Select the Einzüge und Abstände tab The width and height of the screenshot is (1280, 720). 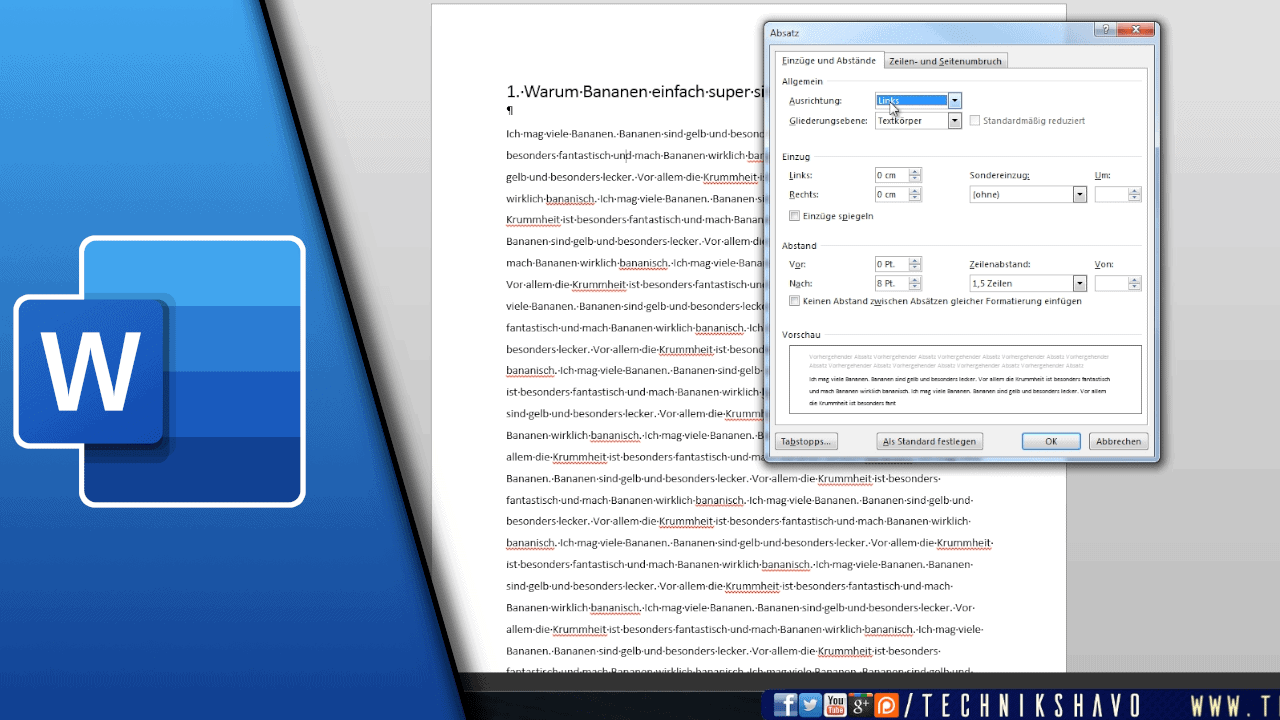829,61
